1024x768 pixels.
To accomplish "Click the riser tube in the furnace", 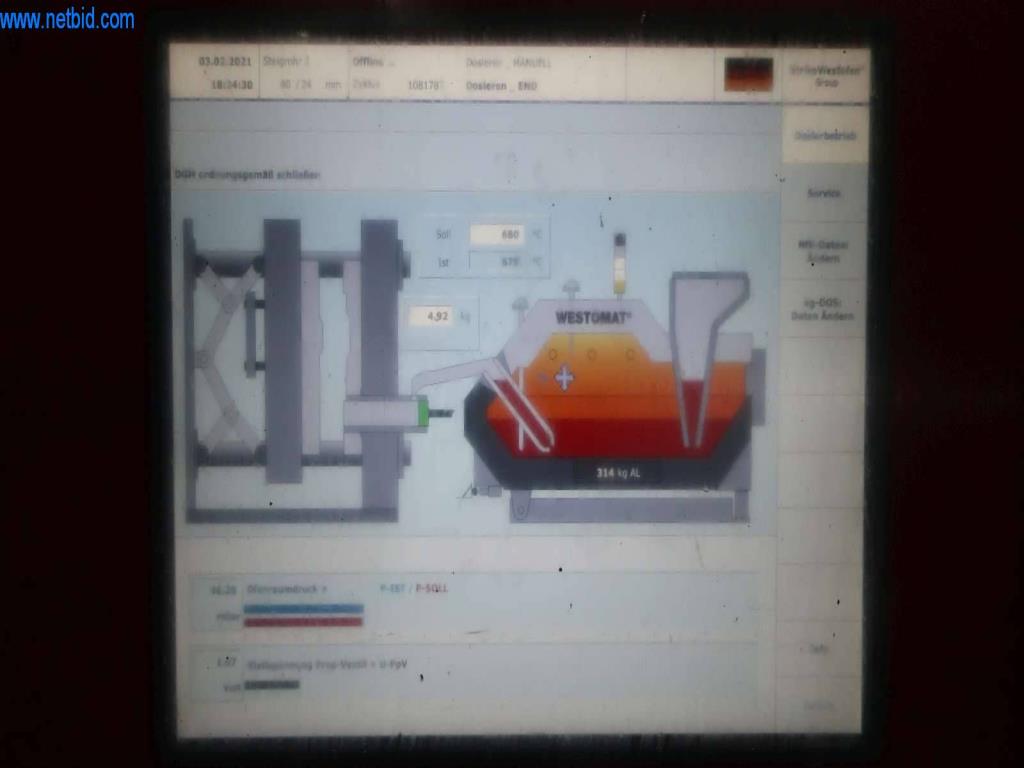I will click(x=522, y=412).
